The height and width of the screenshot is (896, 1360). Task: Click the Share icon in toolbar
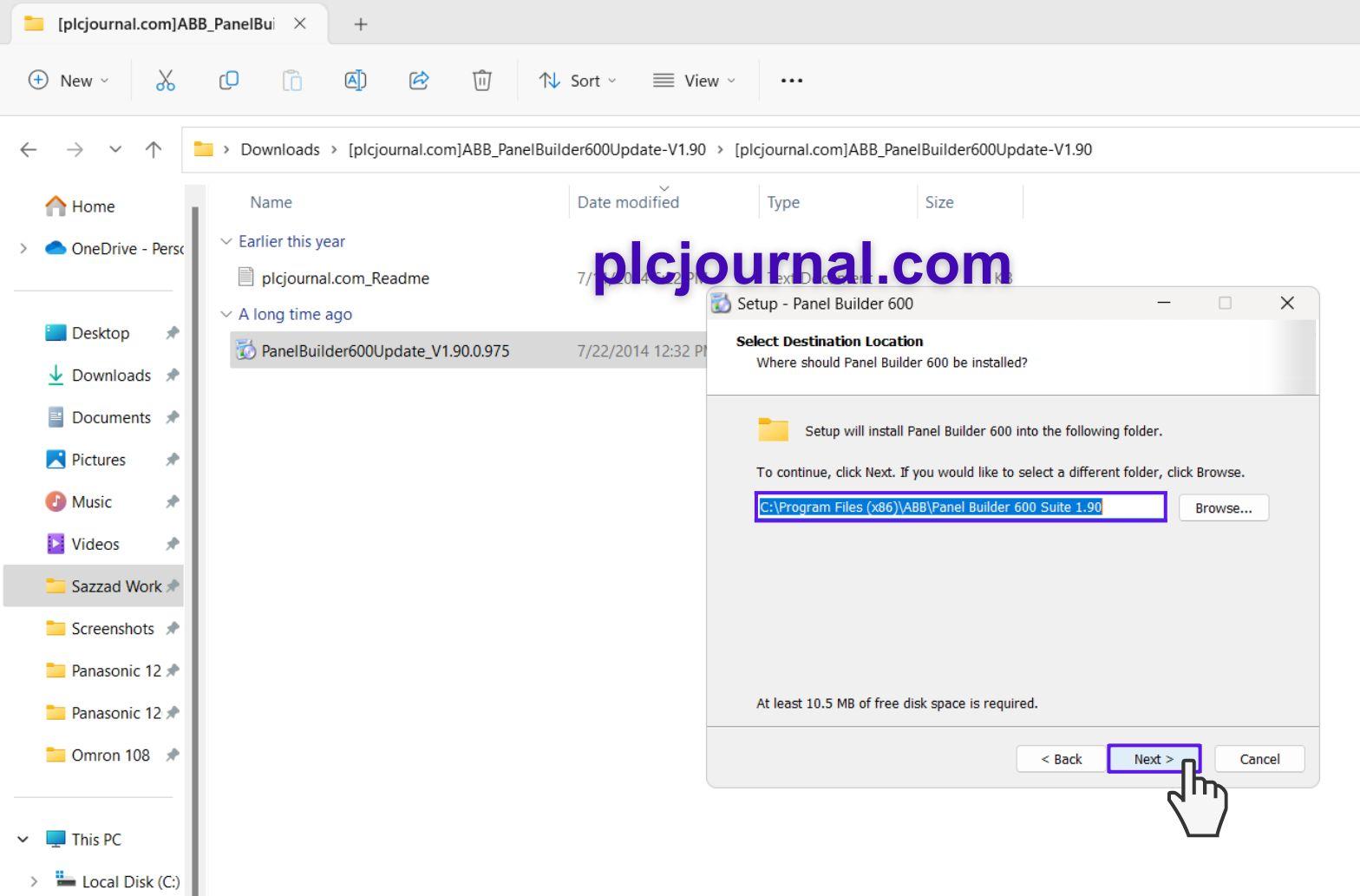(x=419, y=81)
